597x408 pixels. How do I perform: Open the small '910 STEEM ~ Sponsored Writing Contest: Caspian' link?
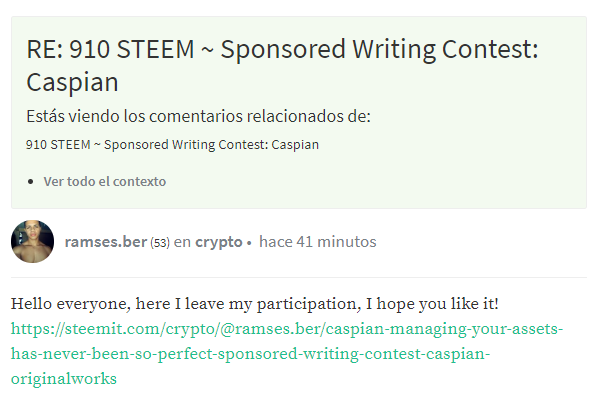pos(172,145)
